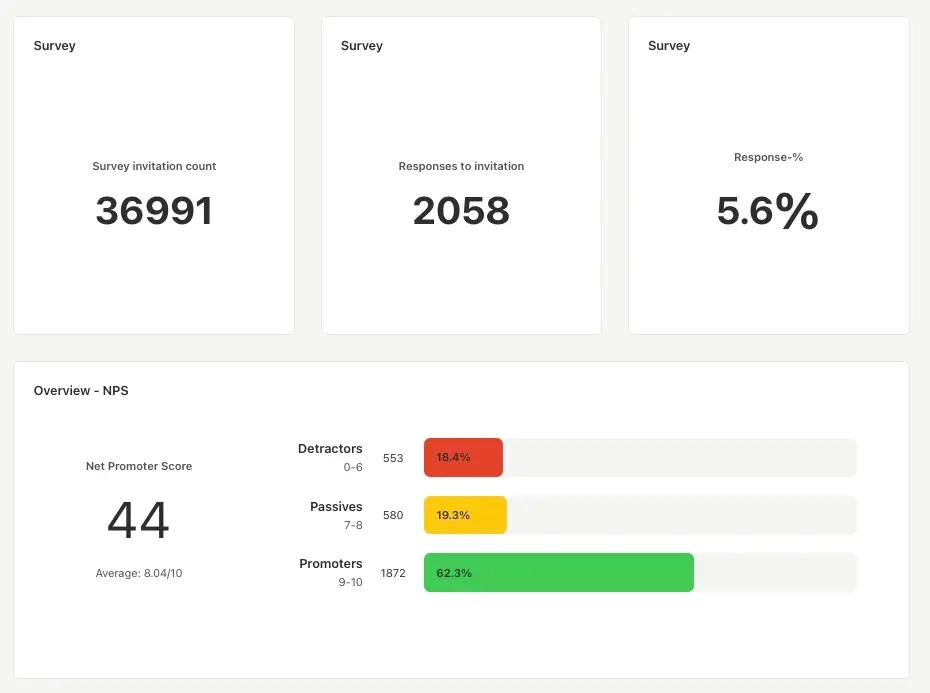The image size is (930, 693).
Task: Select the 2058 responses to invitation number
Action: pos(461,211)
